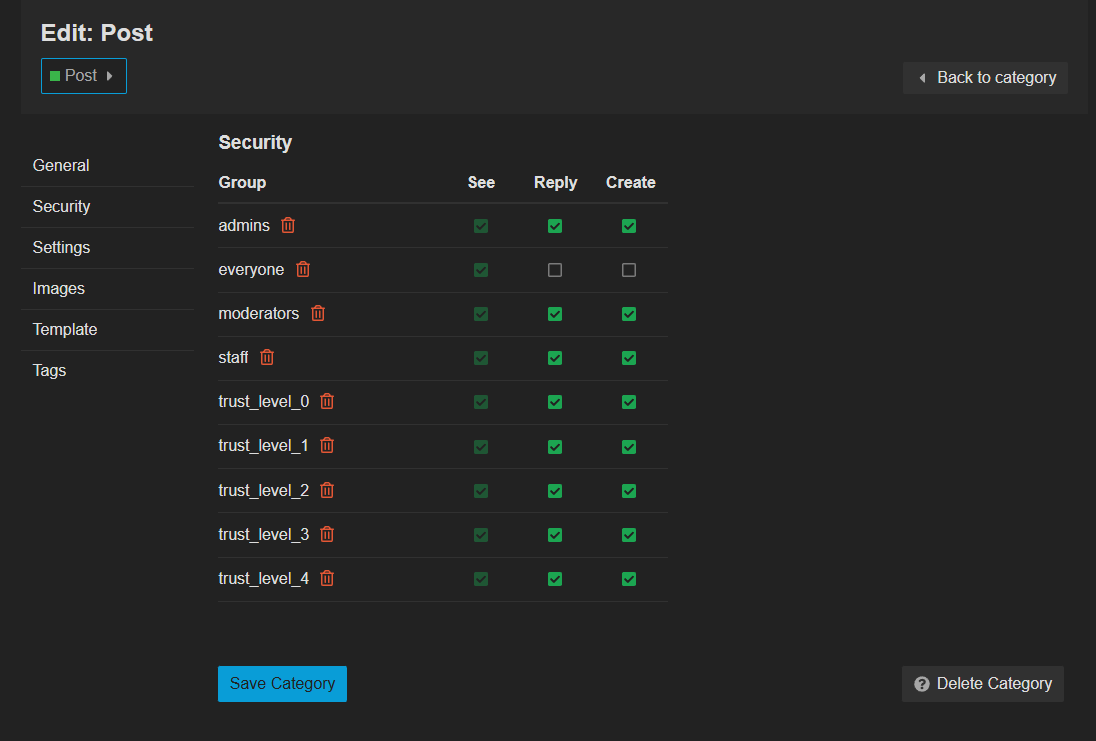Disable Create for trust_level_2
This screenshot has width=1096, height=741.
point(629,491)
